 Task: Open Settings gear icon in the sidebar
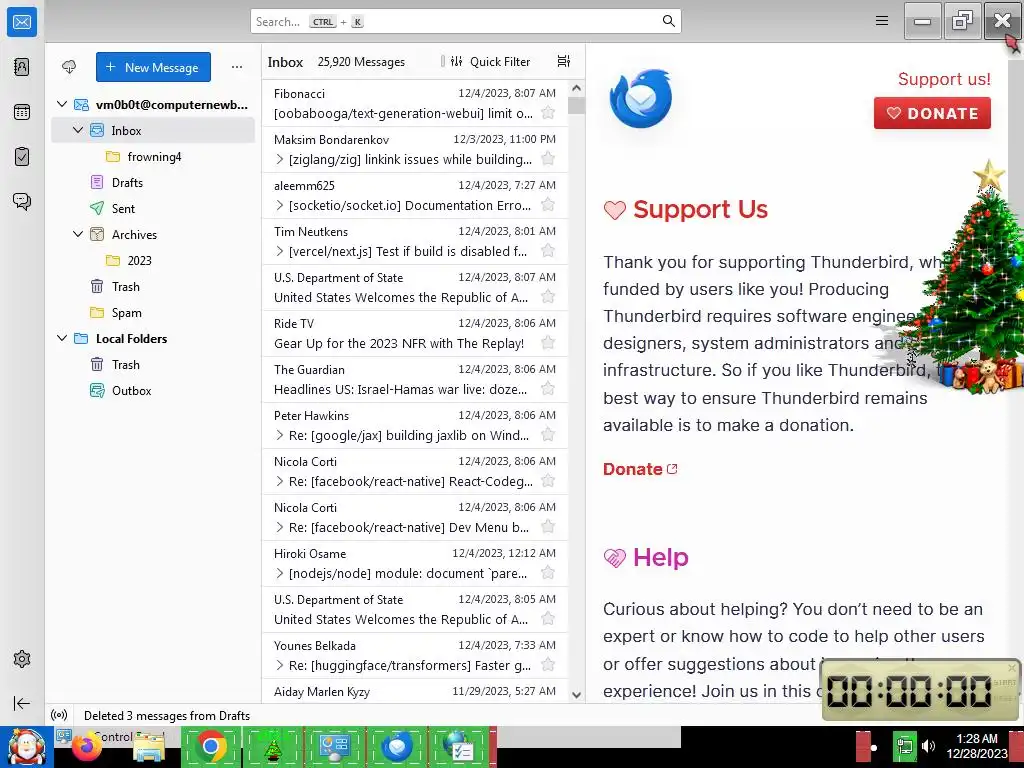tap(22, 659)
